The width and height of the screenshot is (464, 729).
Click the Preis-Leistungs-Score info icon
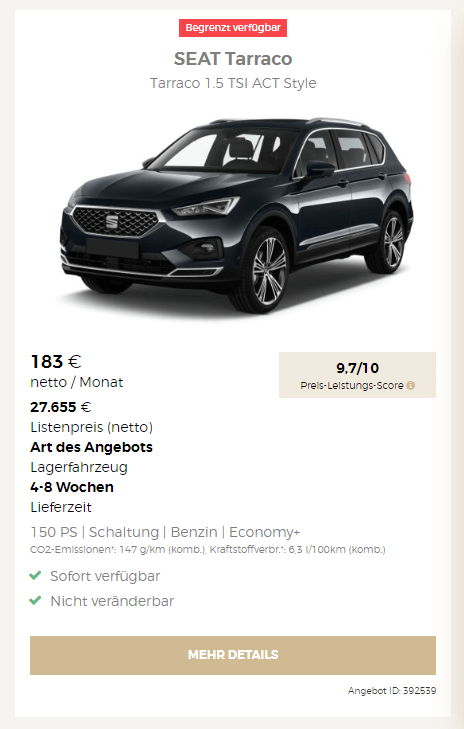point(411,385)
